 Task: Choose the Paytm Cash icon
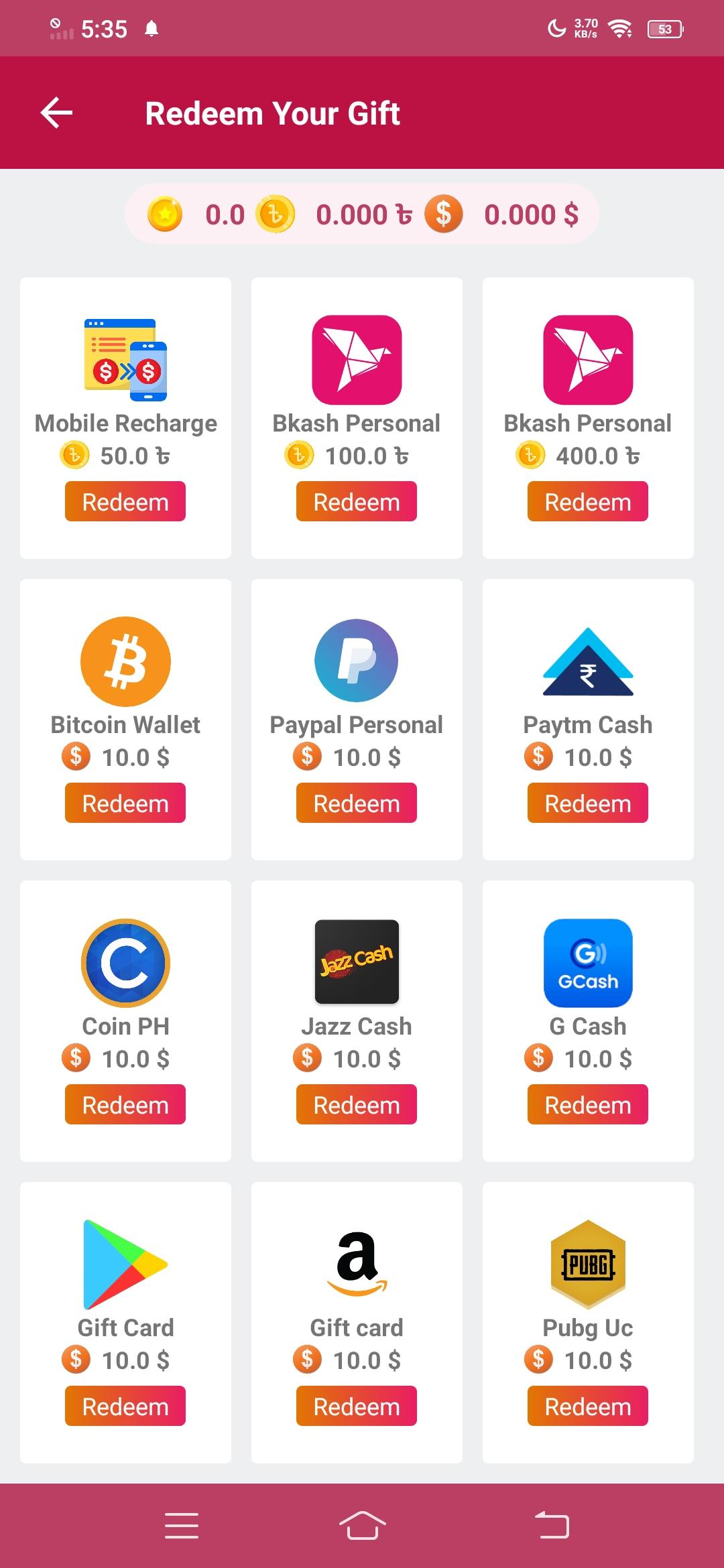tap(588, 661)
